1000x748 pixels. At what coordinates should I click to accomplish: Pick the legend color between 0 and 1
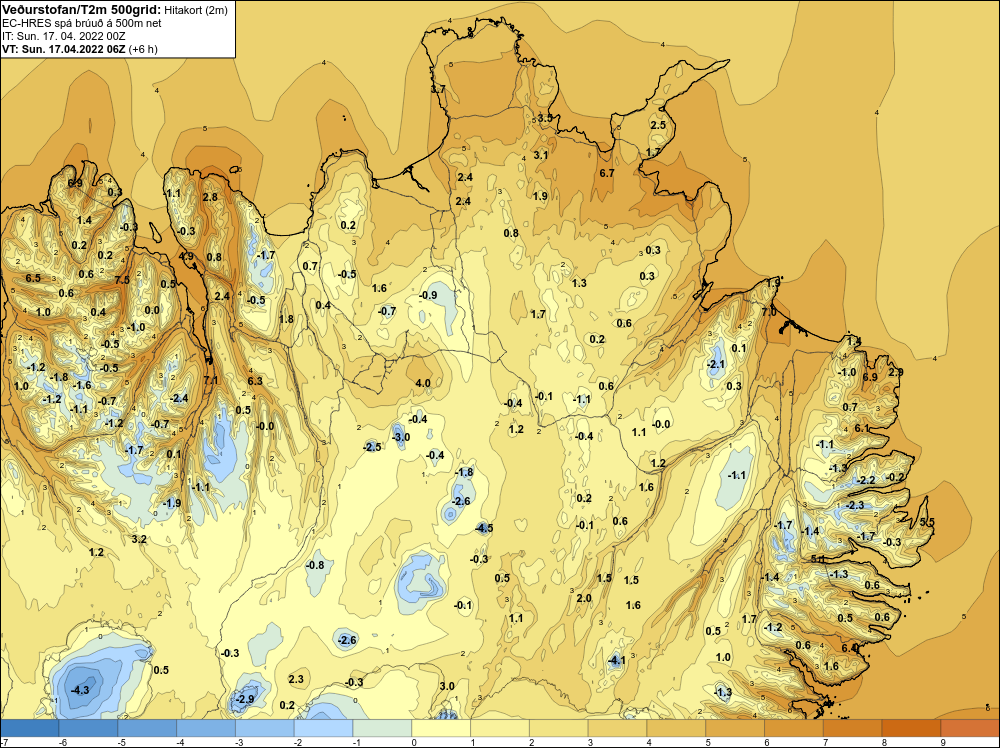[x=441, y=728]
